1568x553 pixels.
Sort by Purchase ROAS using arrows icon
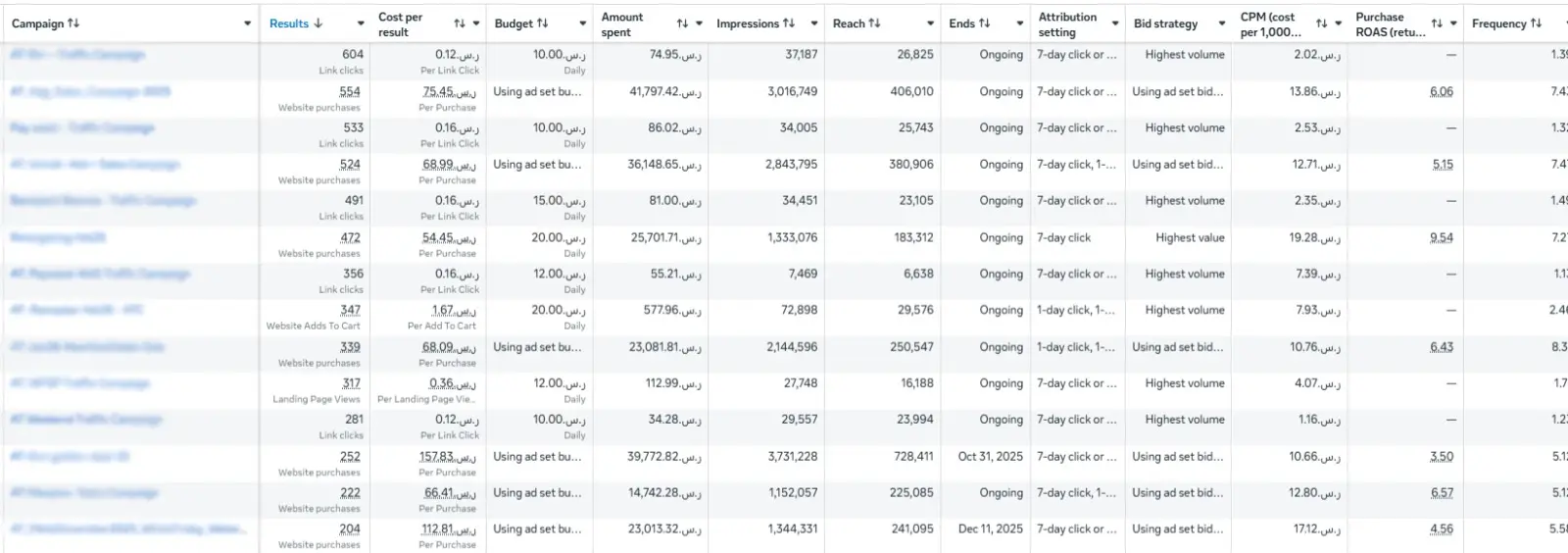tap(1437, 24)
